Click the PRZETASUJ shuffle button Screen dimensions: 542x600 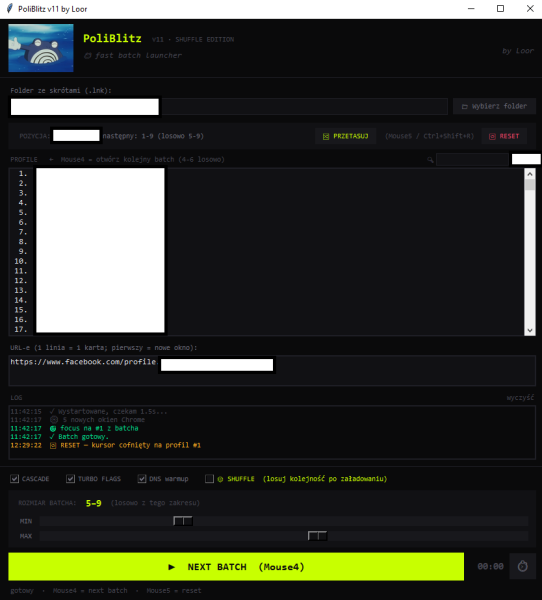point(346,136)
